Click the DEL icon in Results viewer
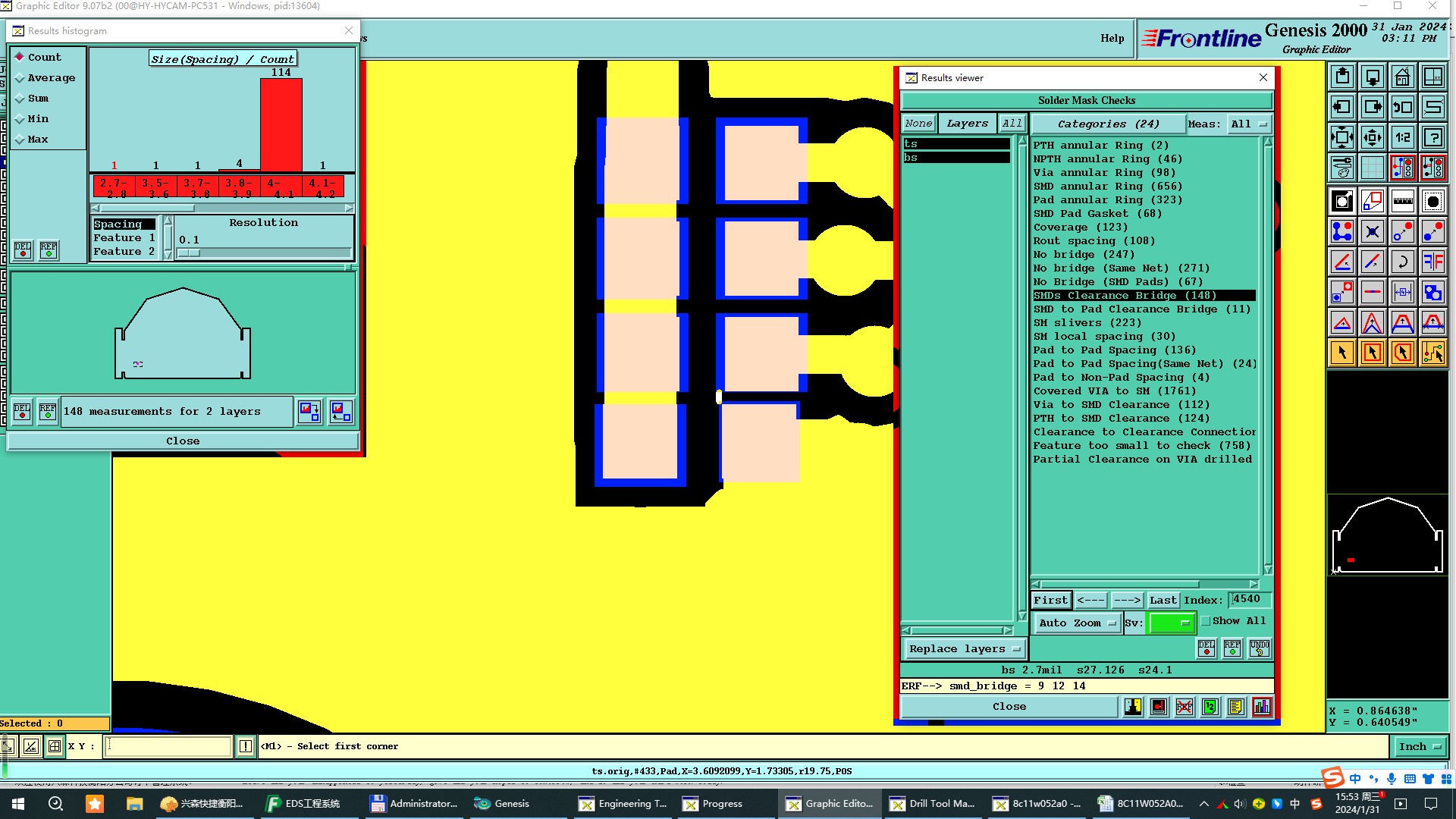This screenshot has height=819, width=1456. 1207,648
